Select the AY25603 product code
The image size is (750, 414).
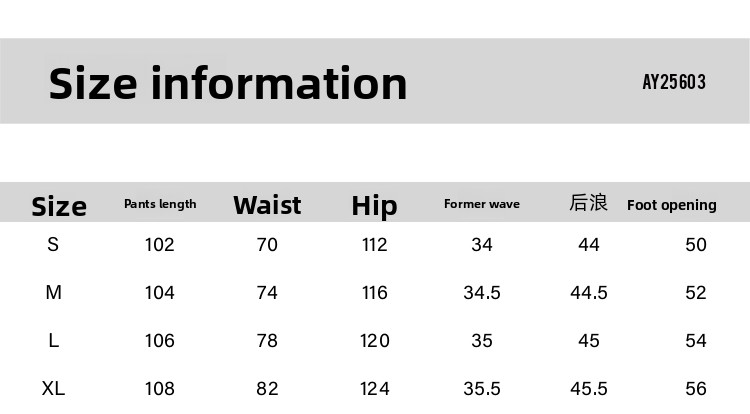[674, 82]
